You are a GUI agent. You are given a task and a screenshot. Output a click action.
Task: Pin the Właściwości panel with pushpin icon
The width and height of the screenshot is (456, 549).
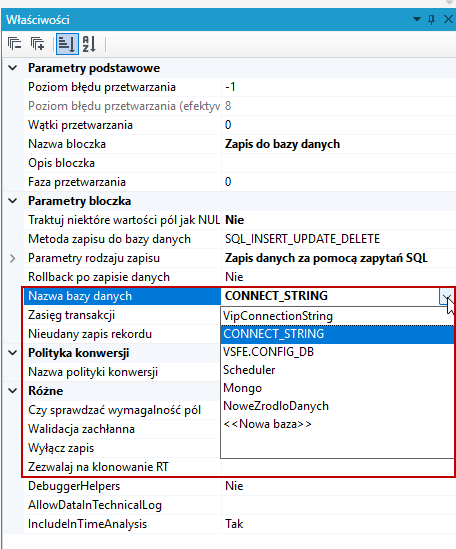click(x=431, y=19)
